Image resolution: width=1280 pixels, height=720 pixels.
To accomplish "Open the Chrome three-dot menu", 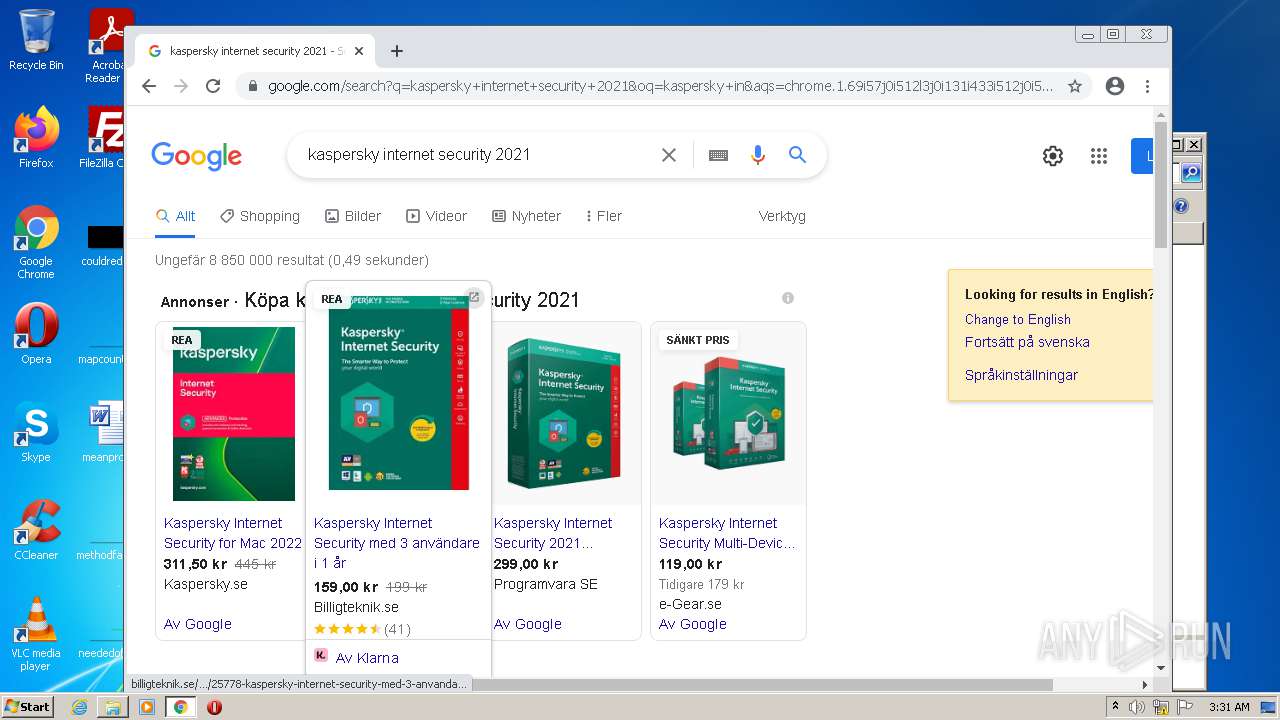I will point(1147,86).
